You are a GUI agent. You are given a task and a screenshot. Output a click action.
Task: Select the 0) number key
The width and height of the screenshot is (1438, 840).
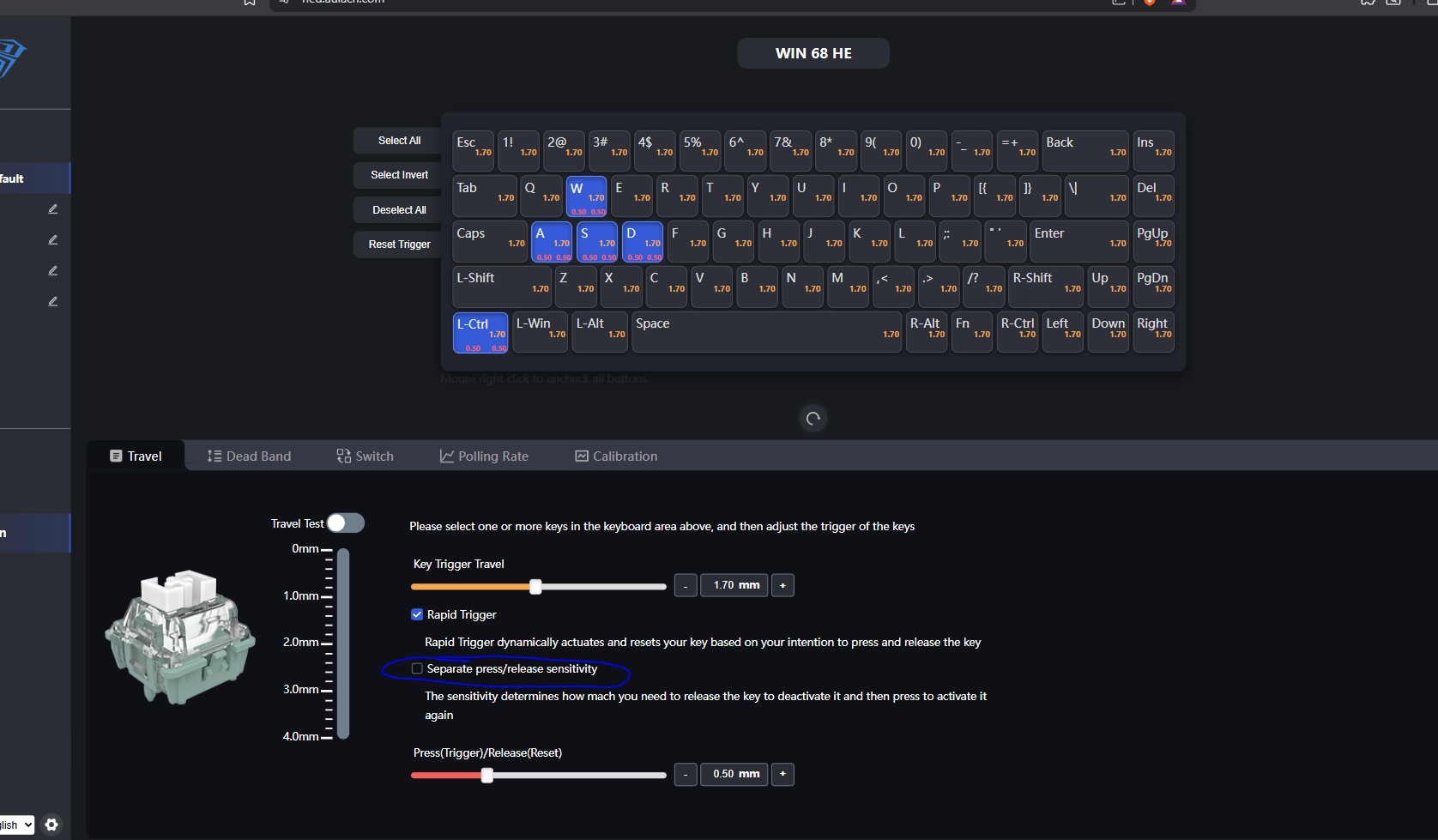[927, 151]
